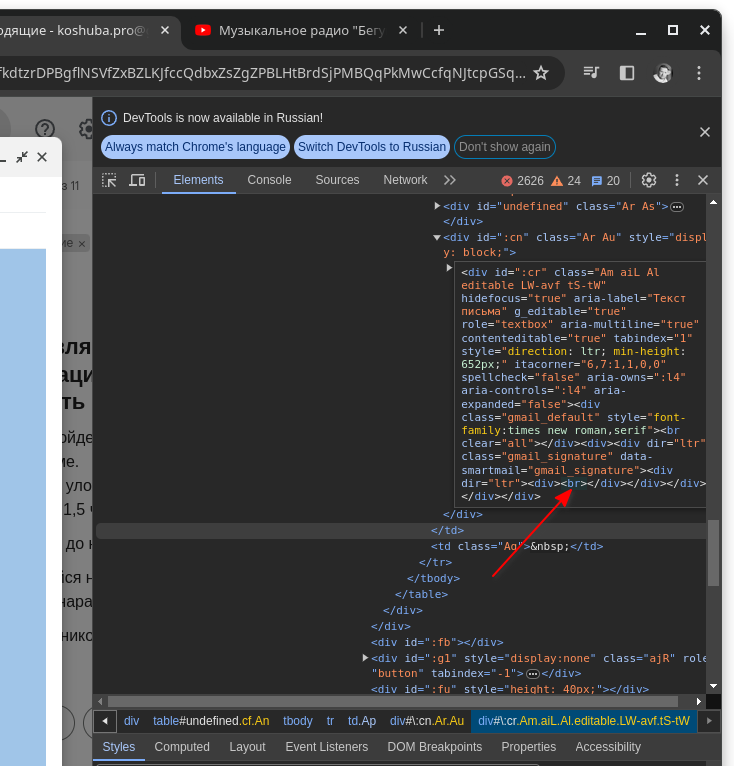Open Chrome side panel icon

click(x=627, y=73)
